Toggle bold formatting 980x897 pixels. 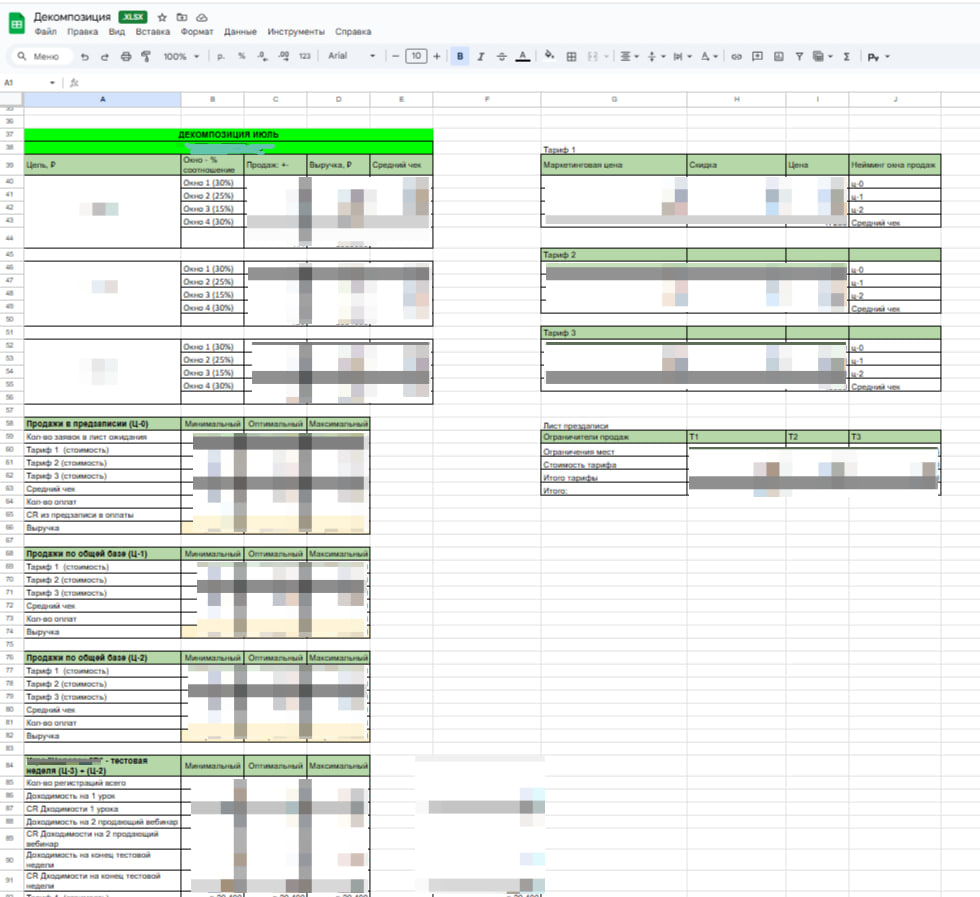(460, 57)
